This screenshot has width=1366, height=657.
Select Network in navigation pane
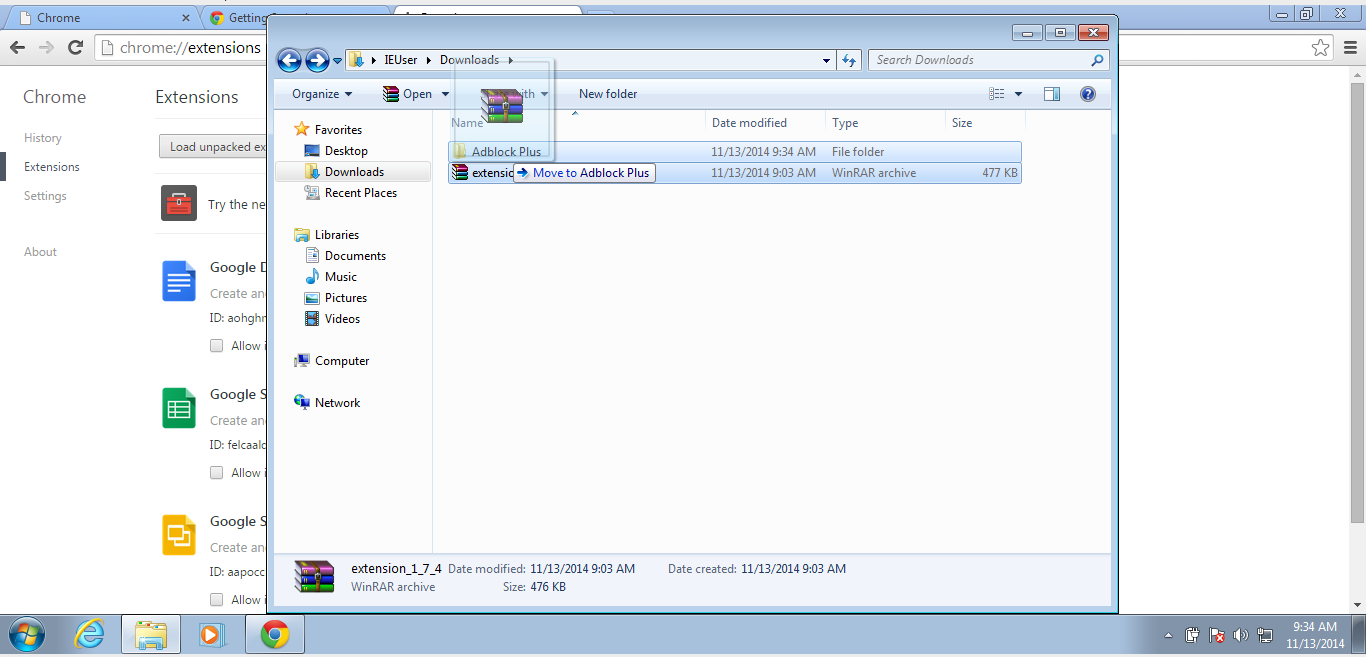(327, 403)
